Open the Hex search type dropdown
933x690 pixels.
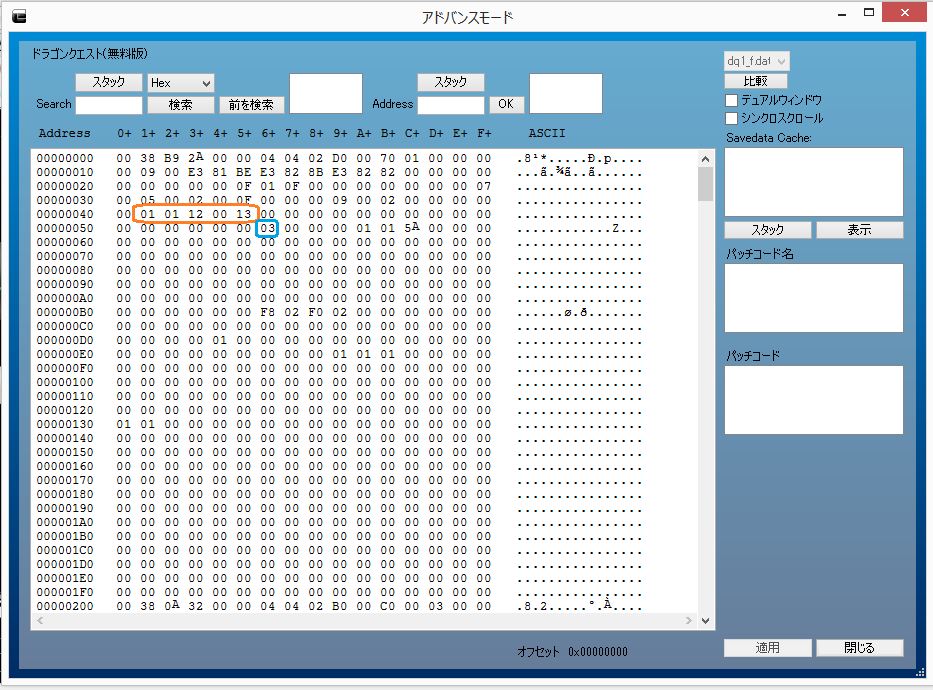181,83
